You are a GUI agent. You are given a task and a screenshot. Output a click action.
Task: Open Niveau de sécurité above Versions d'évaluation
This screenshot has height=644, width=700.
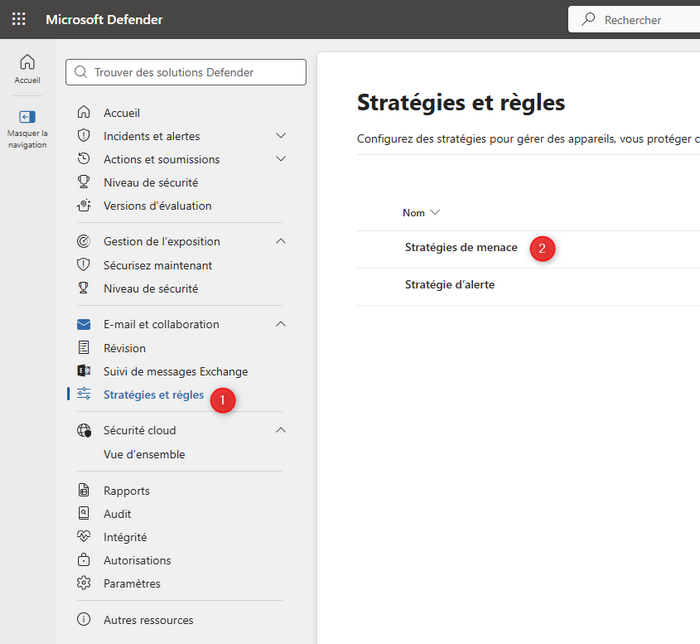pos(151,183)
